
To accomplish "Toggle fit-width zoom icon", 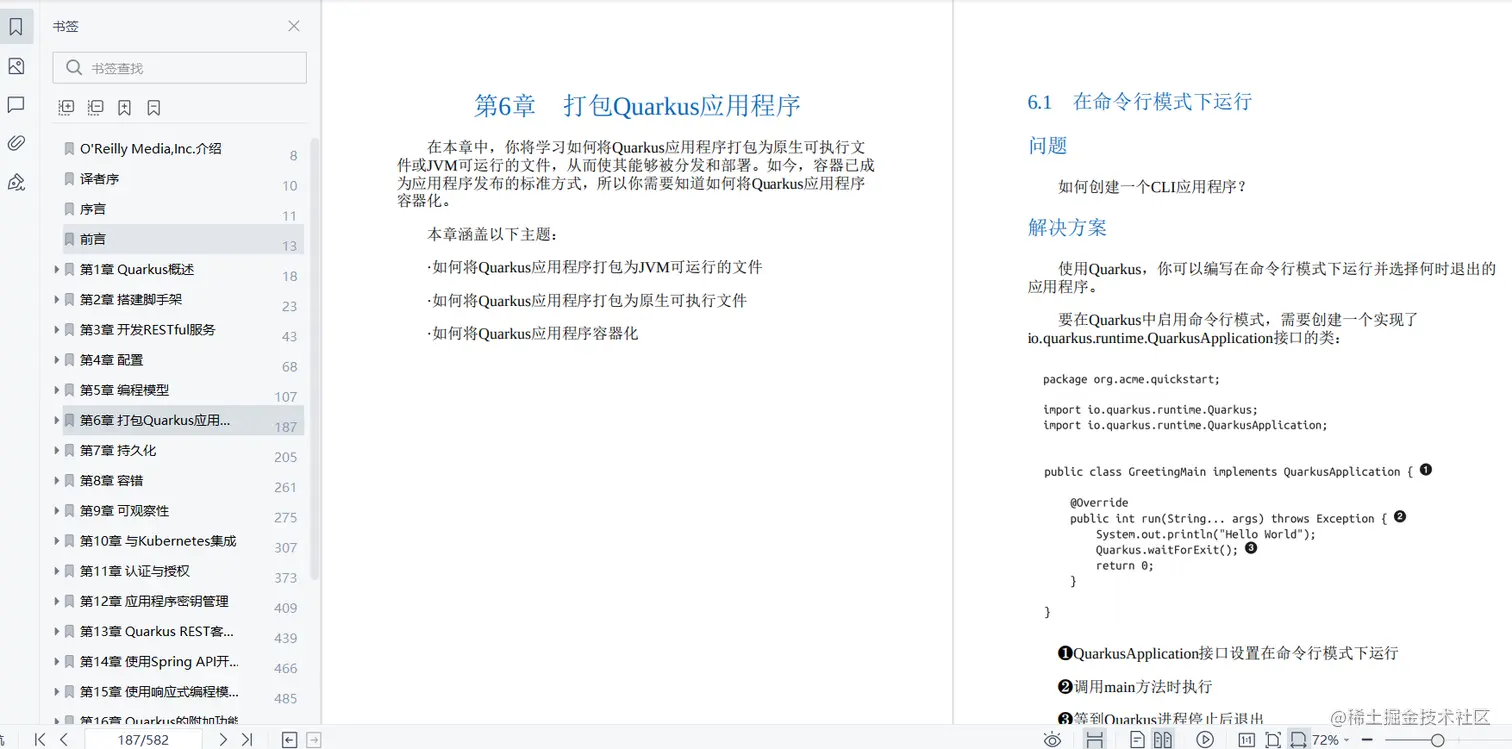I will click(1298, 740).
